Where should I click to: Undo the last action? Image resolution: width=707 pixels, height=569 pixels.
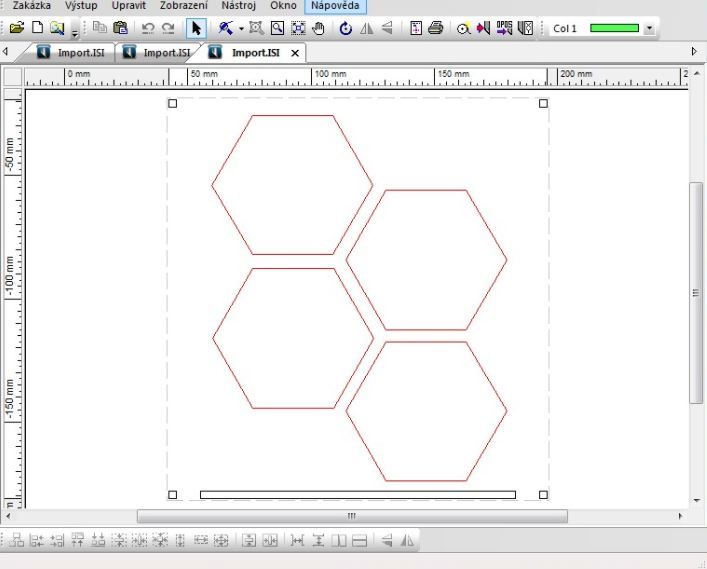click(147, 28)
